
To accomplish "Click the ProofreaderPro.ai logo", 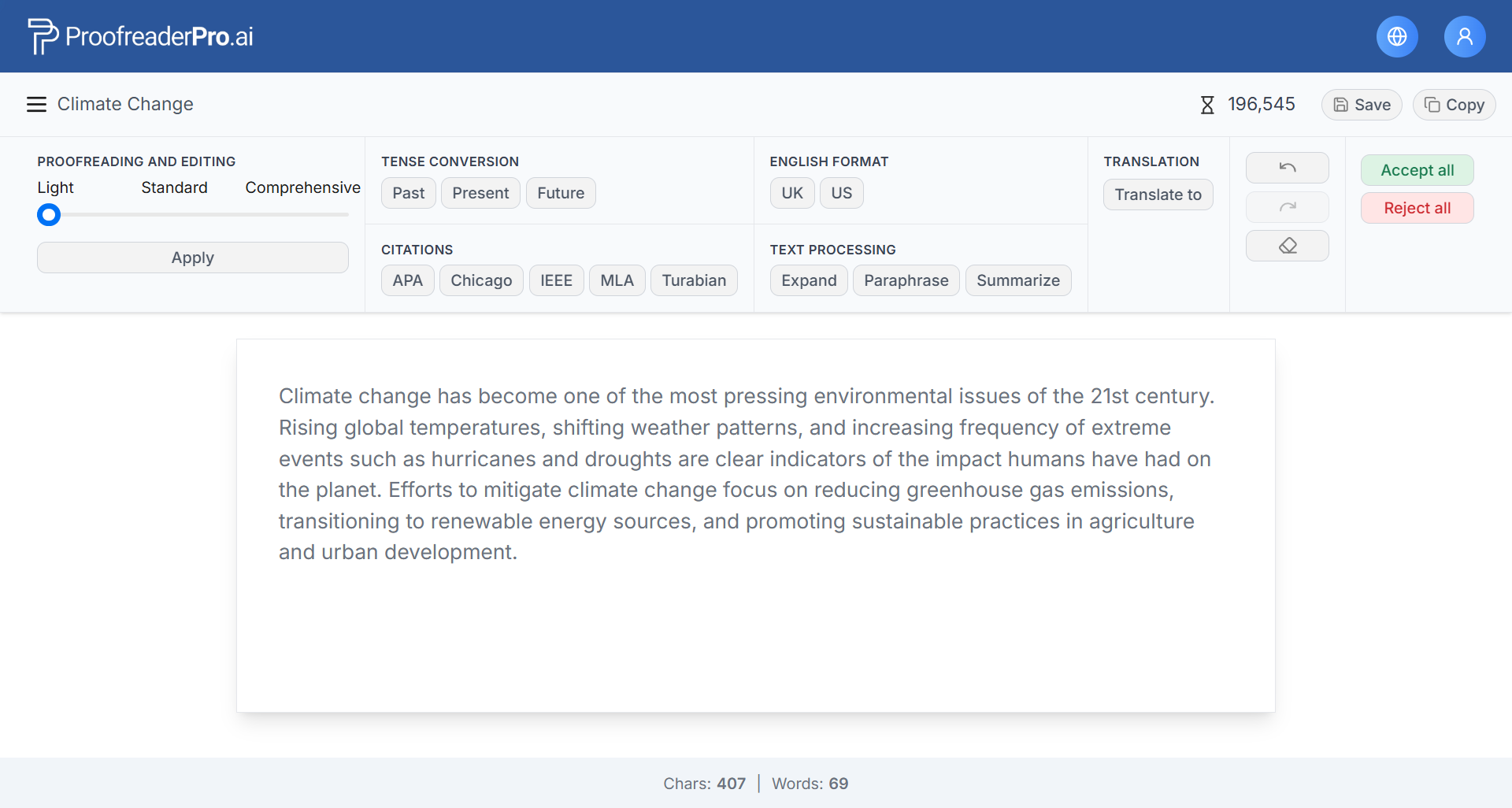I will tap(141, 36).
